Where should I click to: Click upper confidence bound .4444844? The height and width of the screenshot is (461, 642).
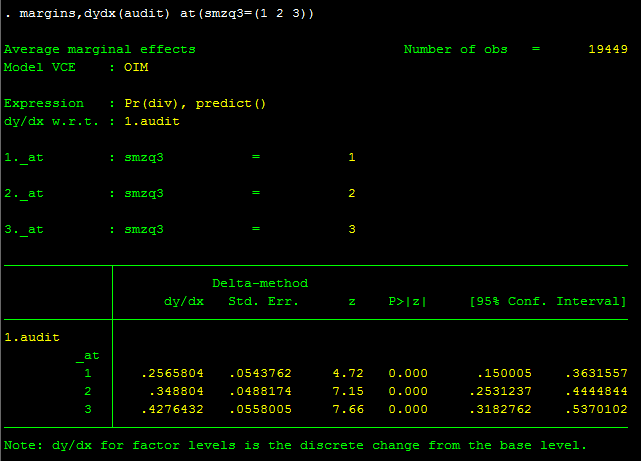(x=597, y=391)
